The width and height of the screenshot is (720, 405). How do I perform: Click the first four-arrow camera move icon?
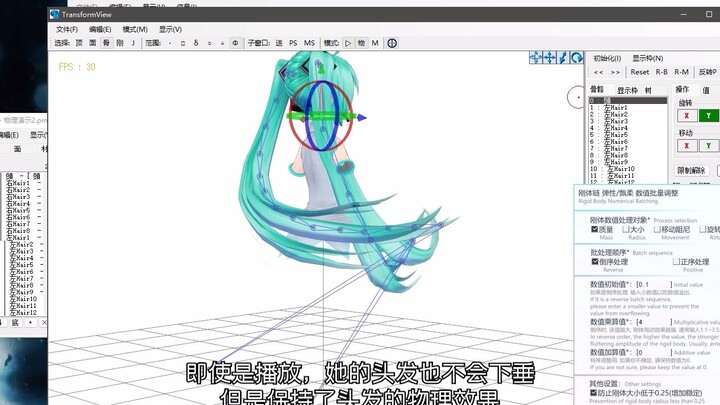point(536,57)
